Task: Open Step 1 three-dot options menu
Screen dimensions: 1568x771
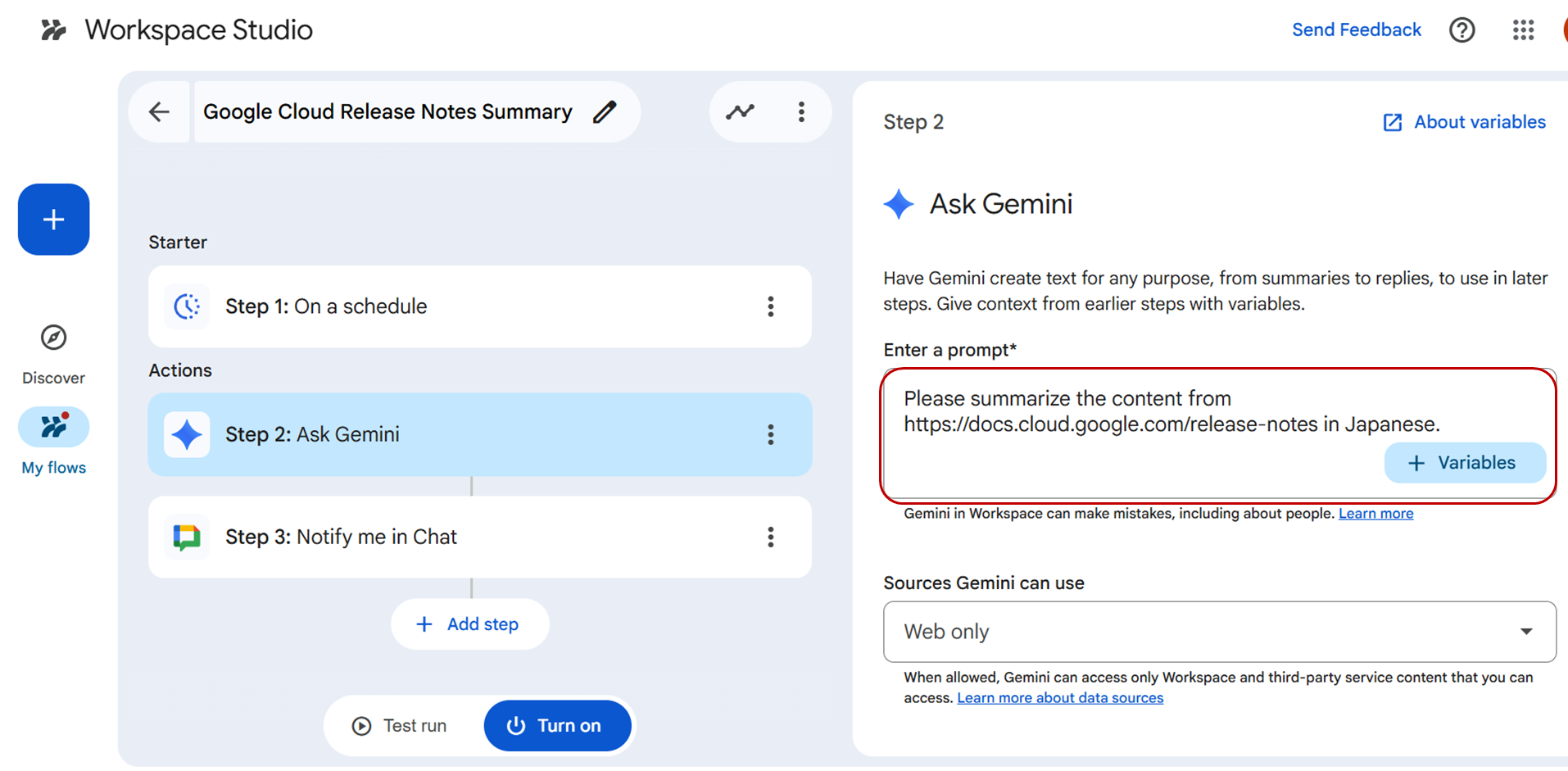Action: coord(770,306)
